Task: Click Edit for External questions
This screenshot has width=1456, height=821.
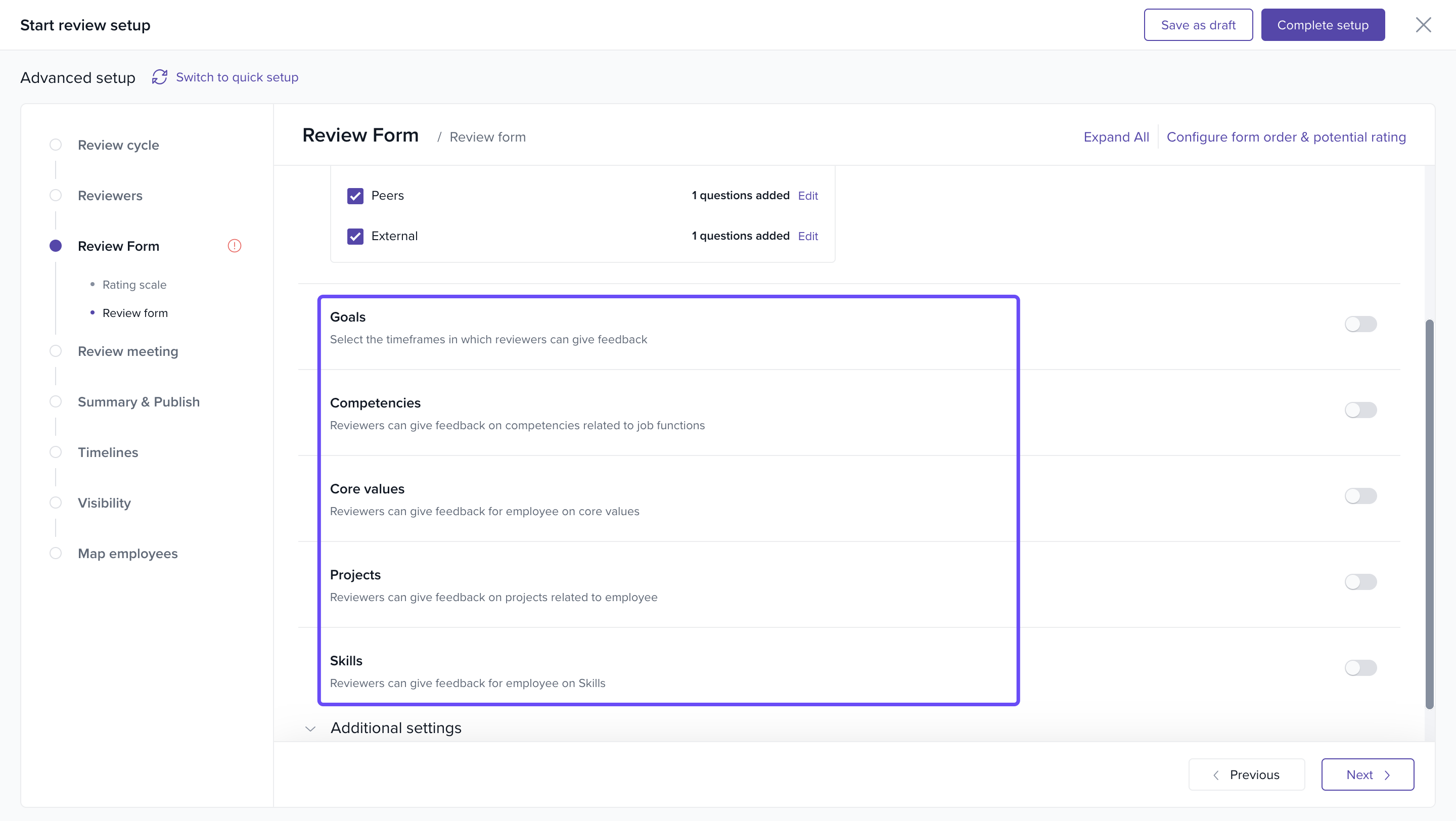Action: point(807,236)
